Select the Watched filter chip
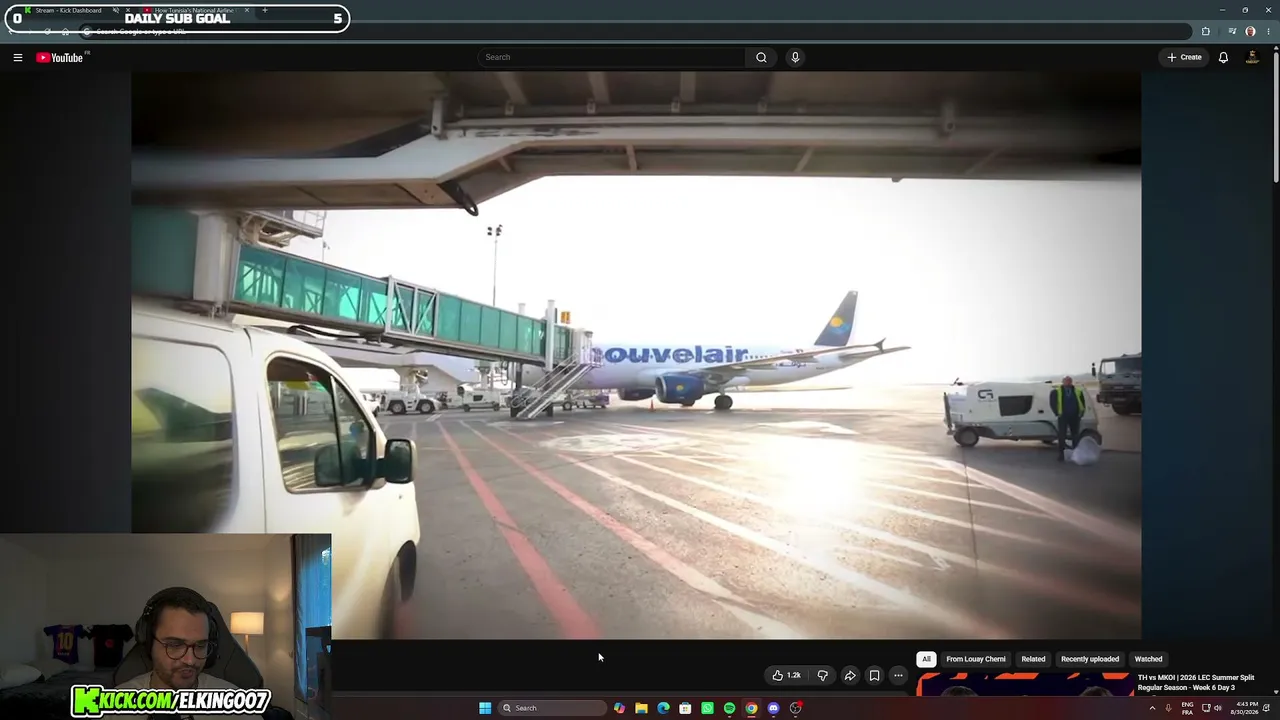The image size is (1280, 720). click(1148, 659)
